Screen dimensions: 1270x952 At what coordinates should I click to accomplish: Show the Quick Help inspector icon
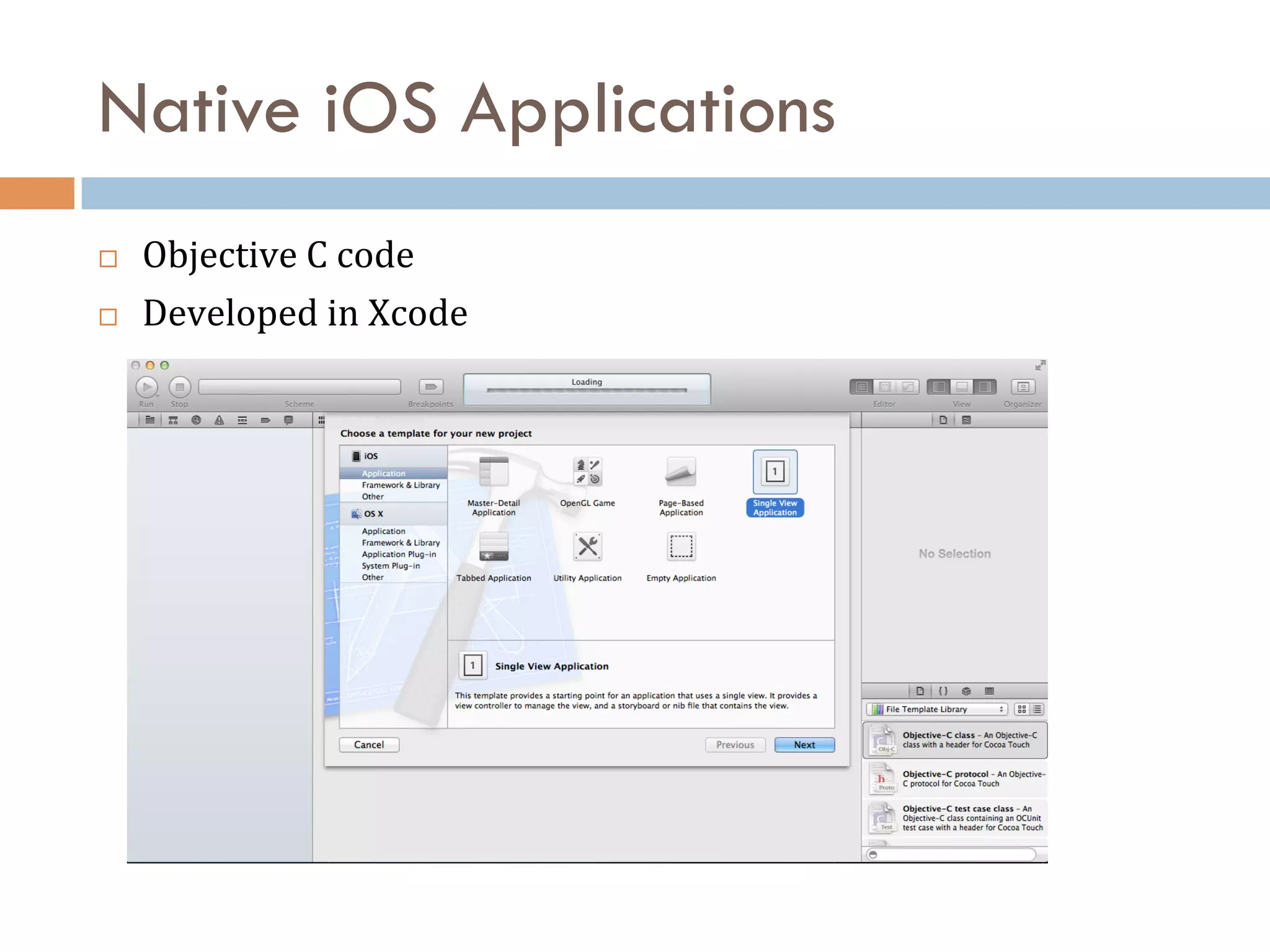966,420
